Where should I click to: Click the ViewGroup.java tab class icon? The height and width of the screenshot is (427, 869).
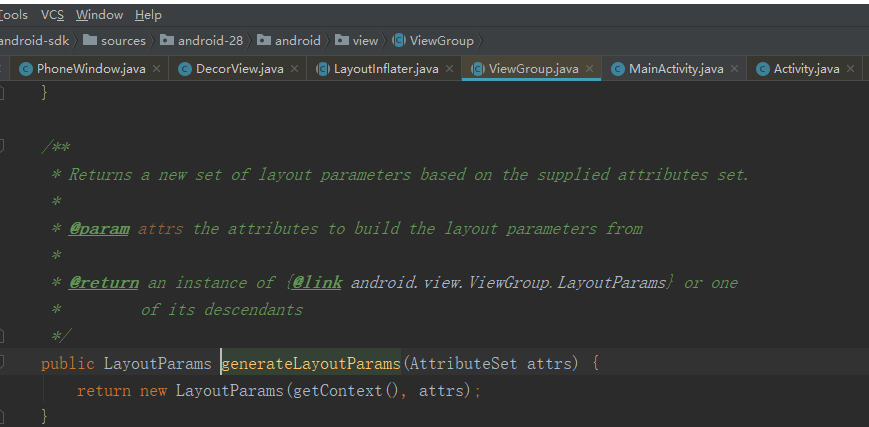pyautogui.click(x=478, y=69)
